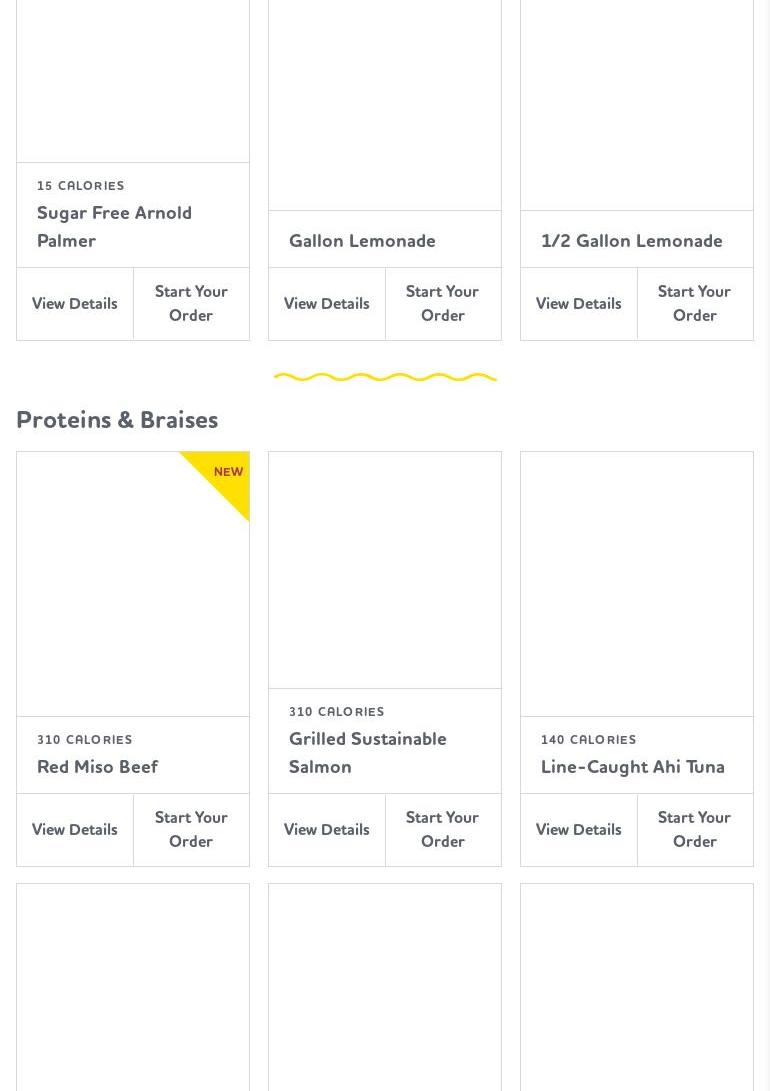Open the Red Miso Beef title link
The width and height of the screenshot is (770, 1091).
click(x=97, y=767)
